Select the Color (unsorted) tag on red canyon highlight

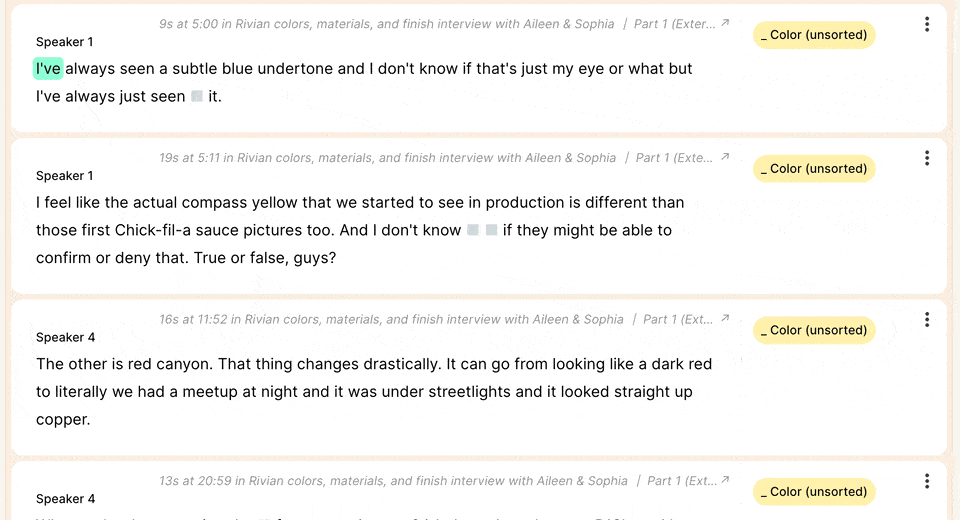[x=814, y=330]
